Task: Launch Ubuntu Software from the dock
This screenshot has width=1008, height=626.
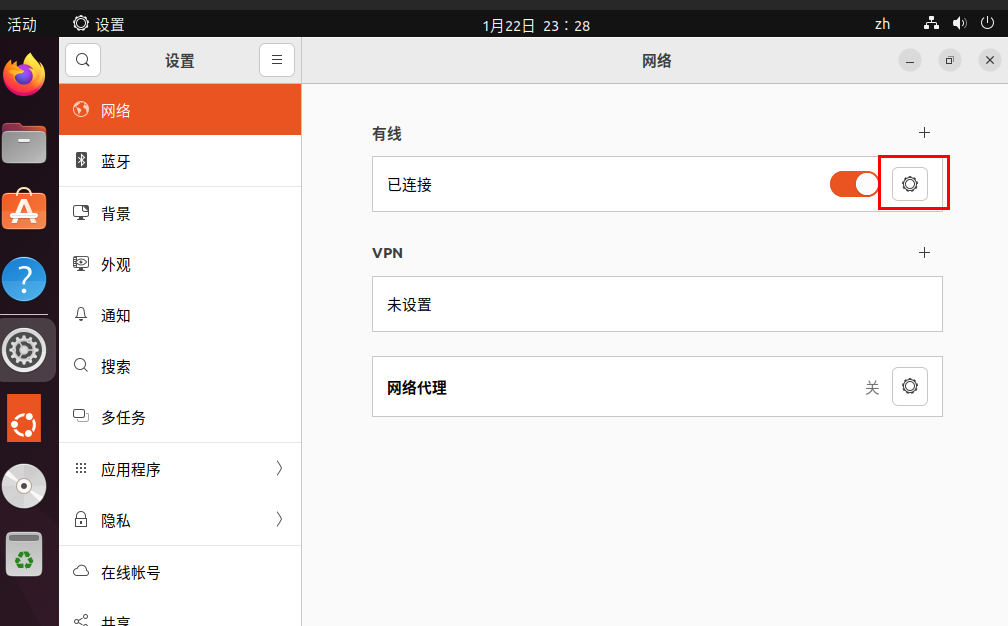Action: pos(25,210)
